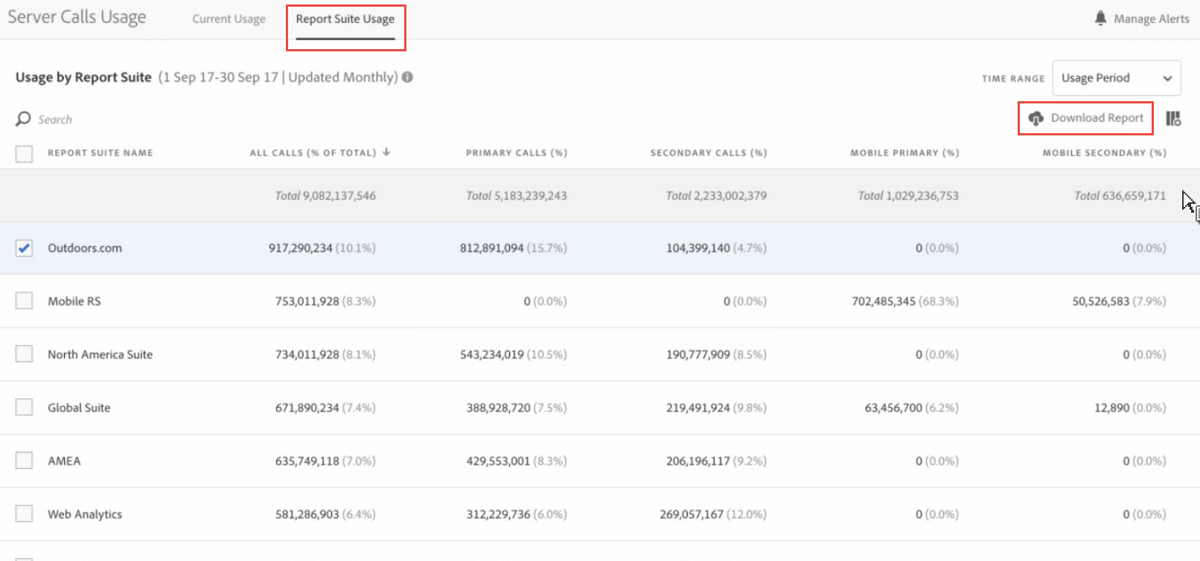Sort by Secondary Calls column header

click(708, 153)
